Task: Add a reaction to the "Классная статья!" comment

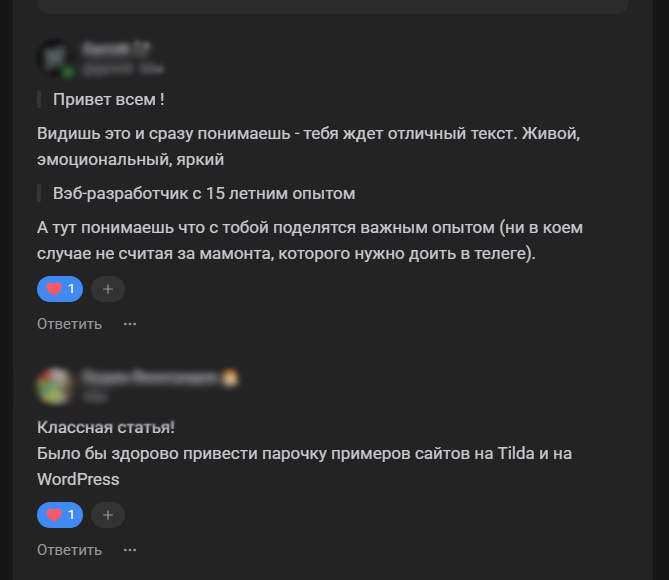Action: (x=108, y=515)
